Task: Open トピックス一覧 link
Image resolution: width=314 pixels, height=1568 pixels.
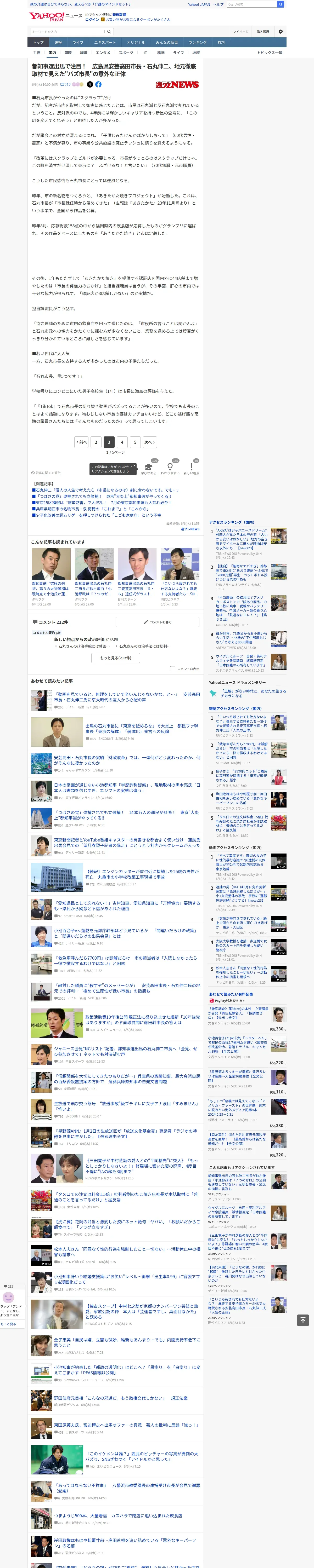Action: tap(269, 53)
